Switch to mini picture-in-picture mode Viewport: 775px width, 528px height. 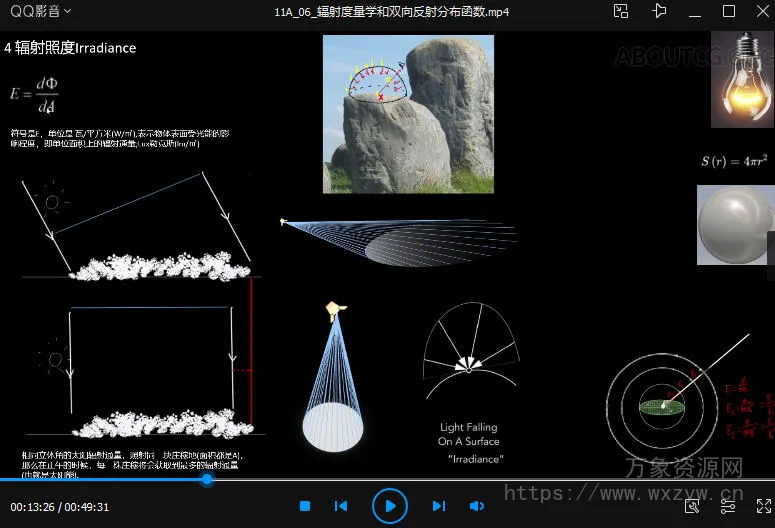point(621,12)
